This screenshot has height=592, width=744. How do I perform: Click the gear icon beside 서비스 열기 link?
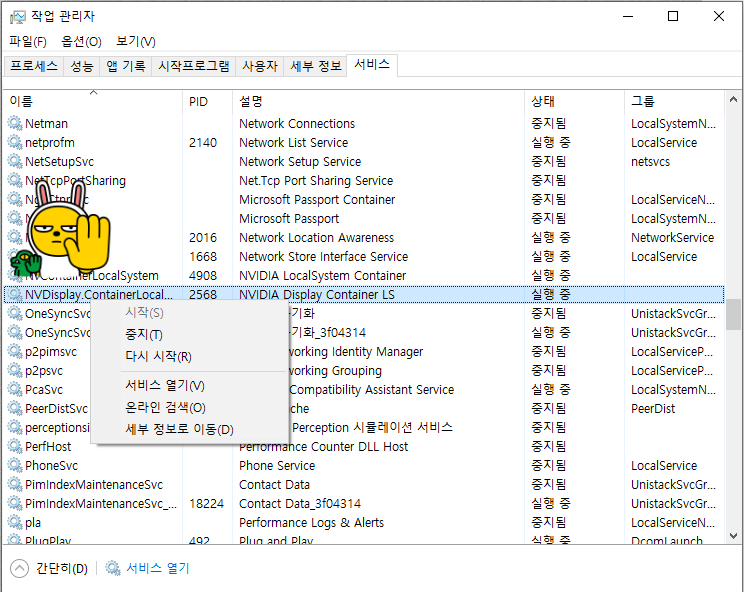click(x=113, y=568)
